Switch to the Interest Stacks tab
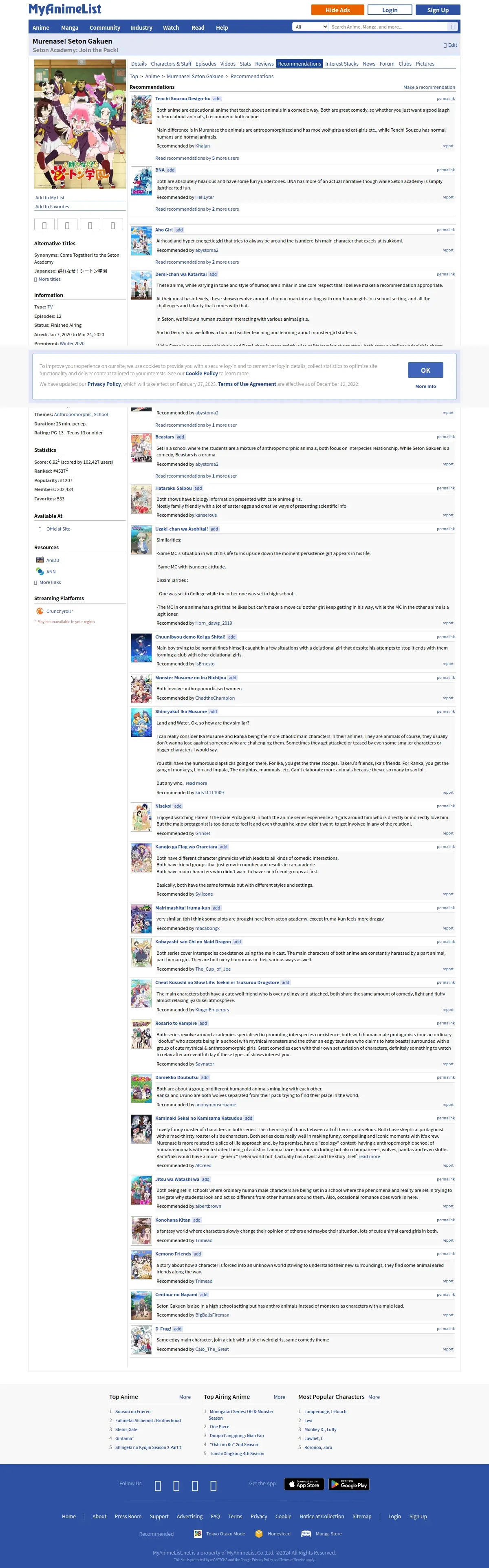Viewport: 489px width, 1568px height. [341, 64]
